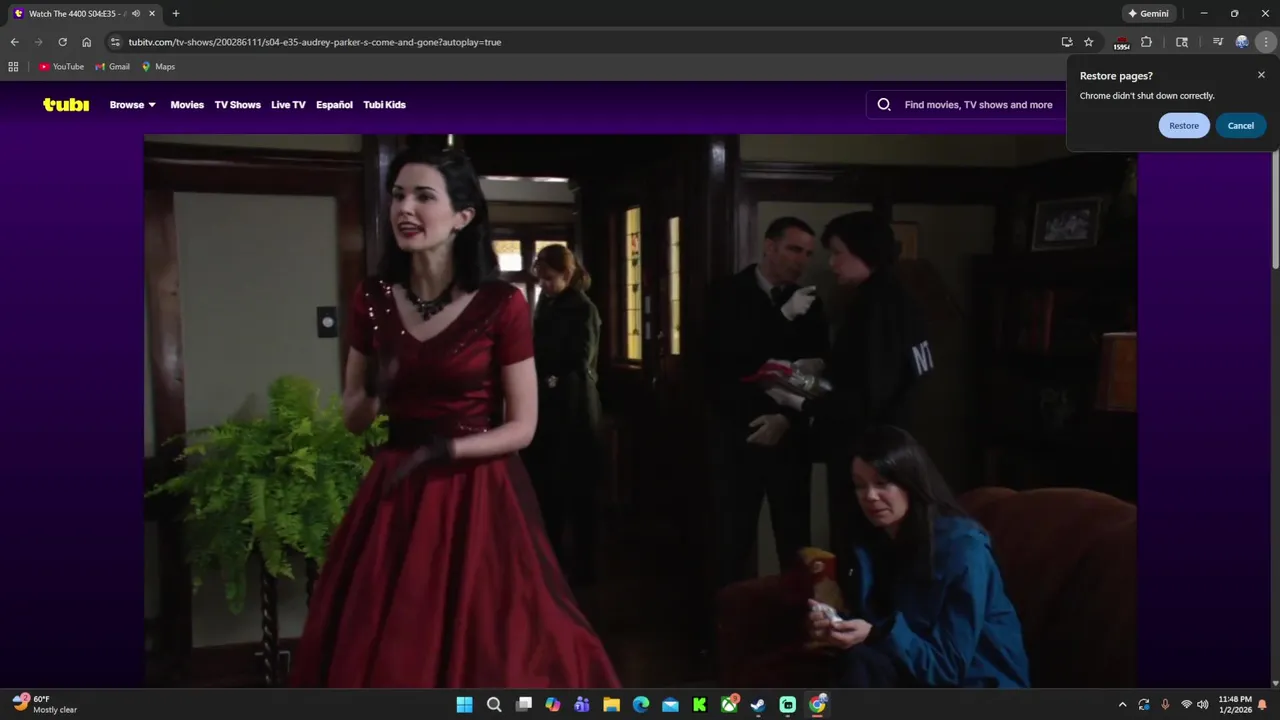
Task: Select the Watch The 4400 S04:E35 tab
Action: [84, 14]
